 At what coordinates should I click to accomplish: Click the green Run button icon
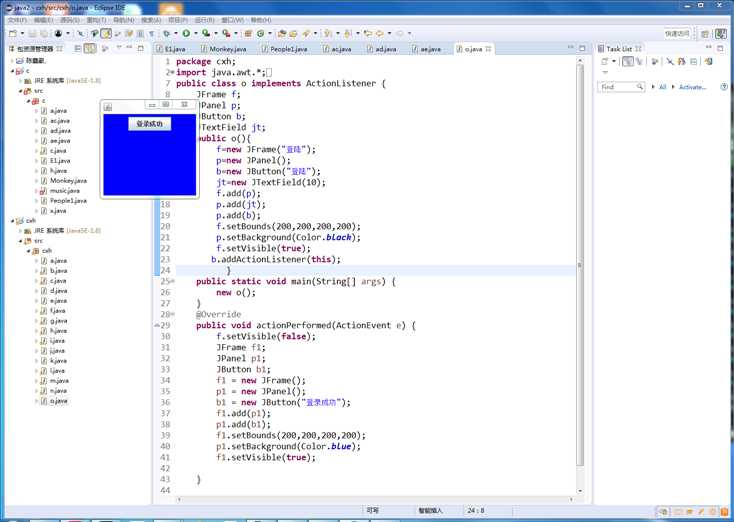tap(186, 34)
